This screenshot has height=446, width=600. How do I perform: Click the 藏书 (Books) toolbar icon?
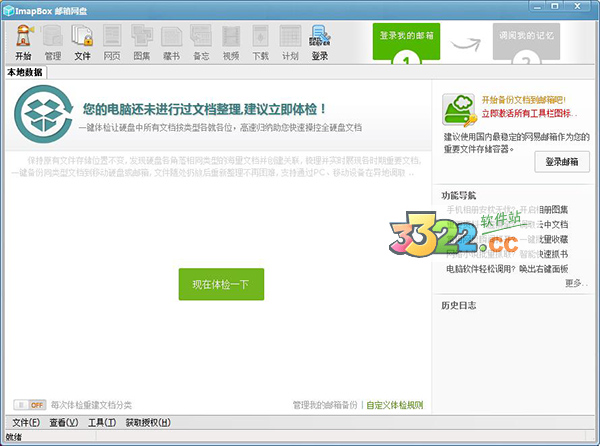172,42
